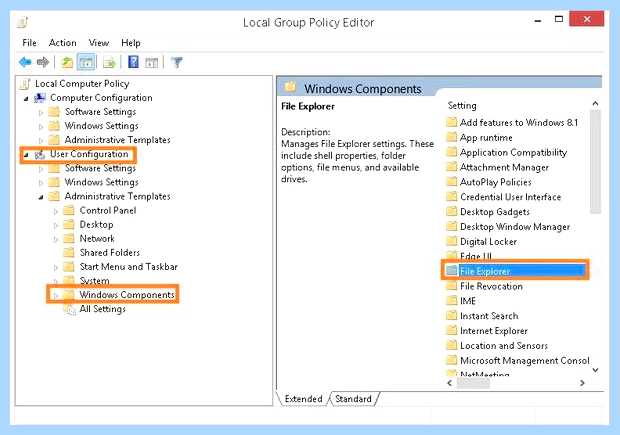Select System in the tree
The width and height of the screenshot is (620, 435).
click(x=94, y=281)
